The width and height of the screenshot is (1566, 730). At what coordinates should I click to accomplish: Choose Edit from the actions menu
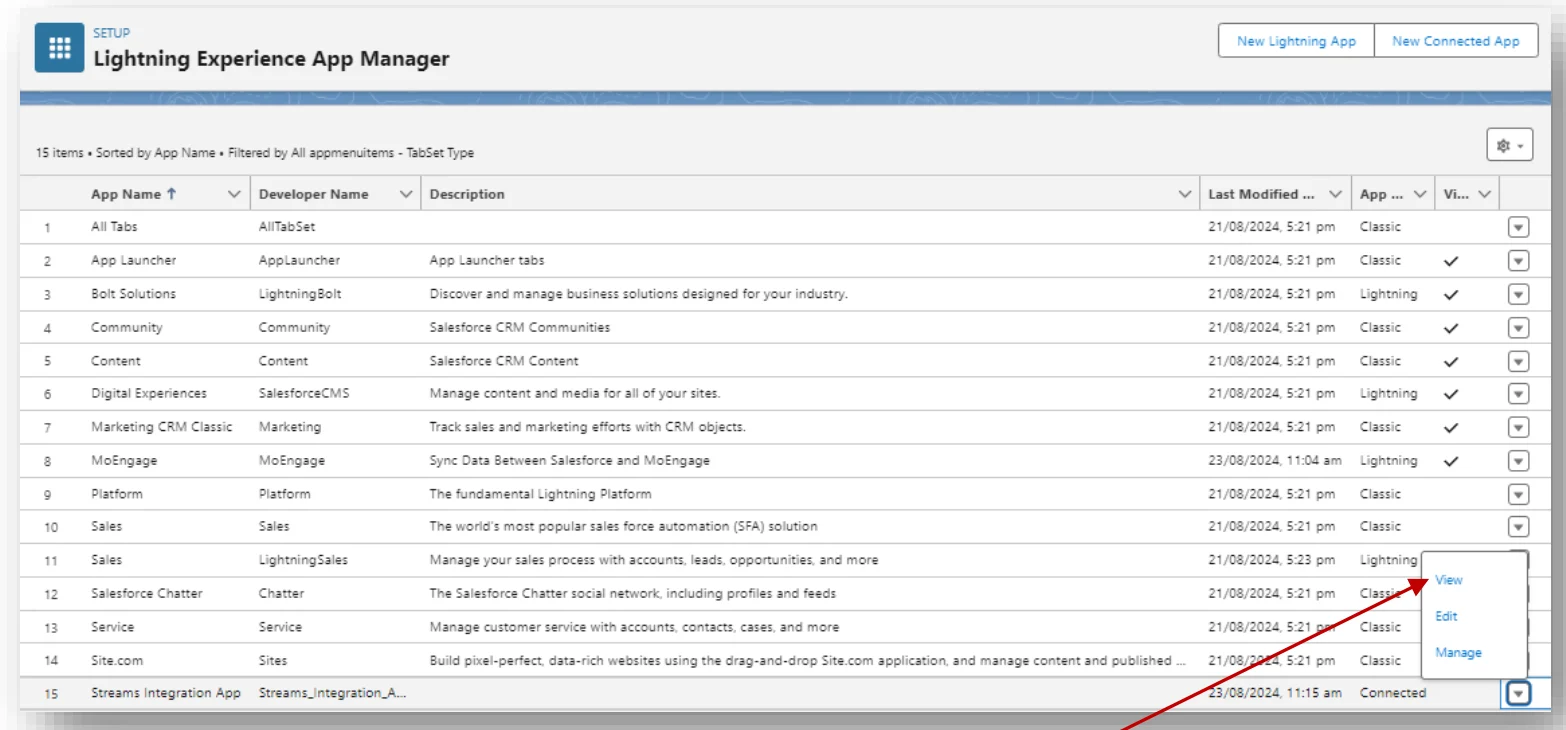(1446, 616)
